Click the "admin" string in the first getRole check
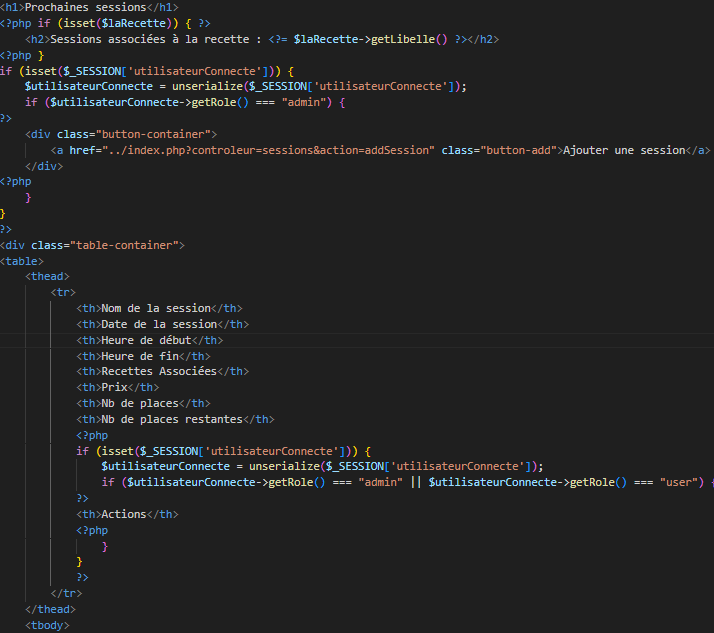Viewport: 714px width, 633px height. 304,102
